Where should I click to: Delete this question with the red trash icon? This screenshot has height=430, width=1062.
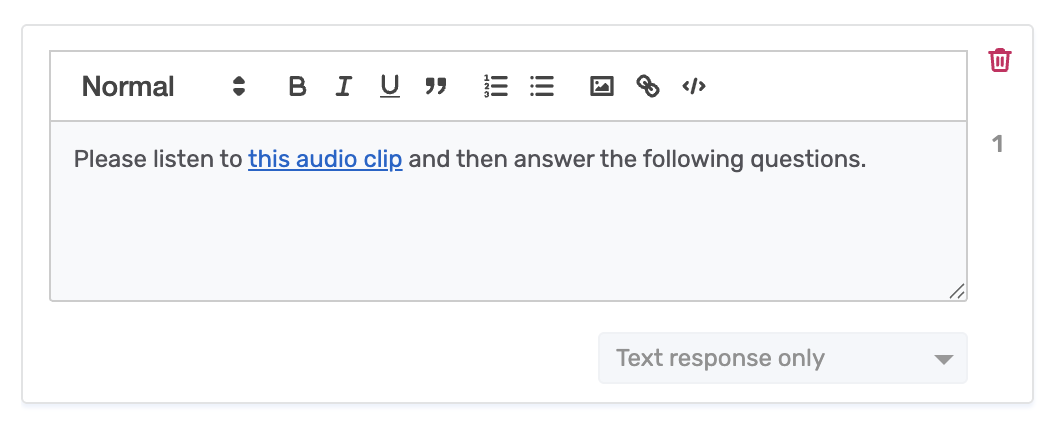click(1000, 60)
